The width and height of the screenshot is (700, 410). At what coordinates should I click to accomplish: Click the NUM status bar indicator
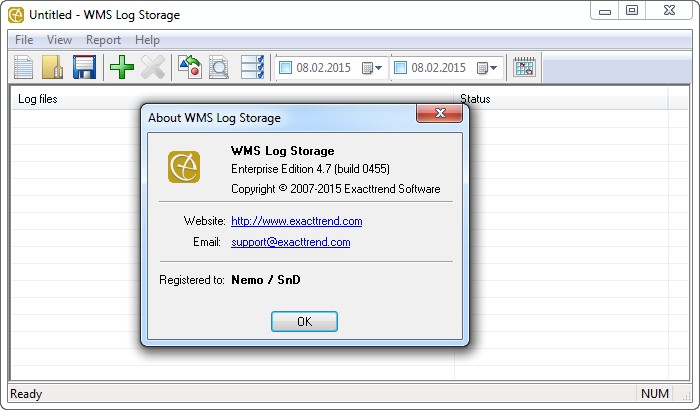[x=655, y=393]
